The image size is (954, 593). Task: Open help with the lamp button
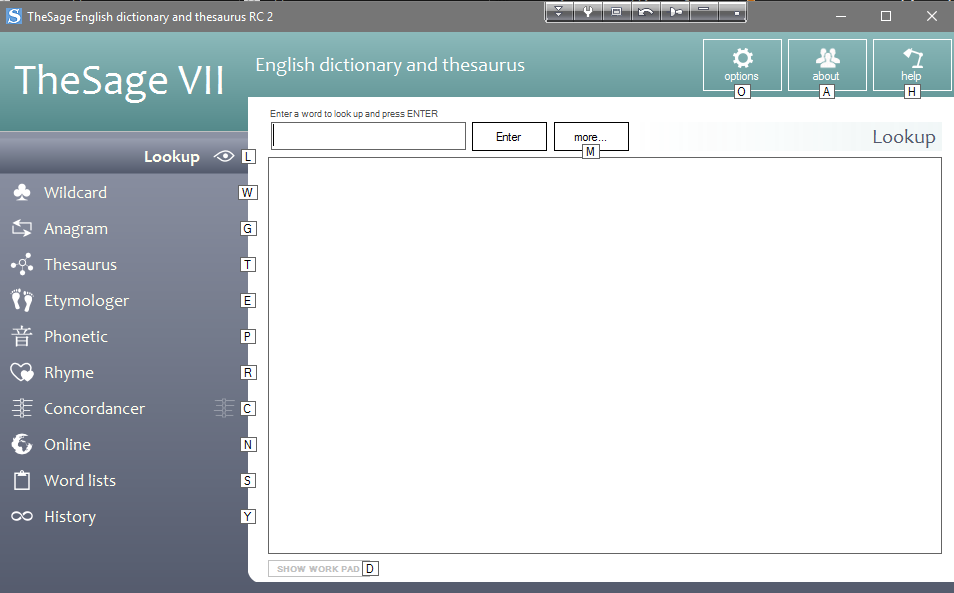[x=911, y=65]
